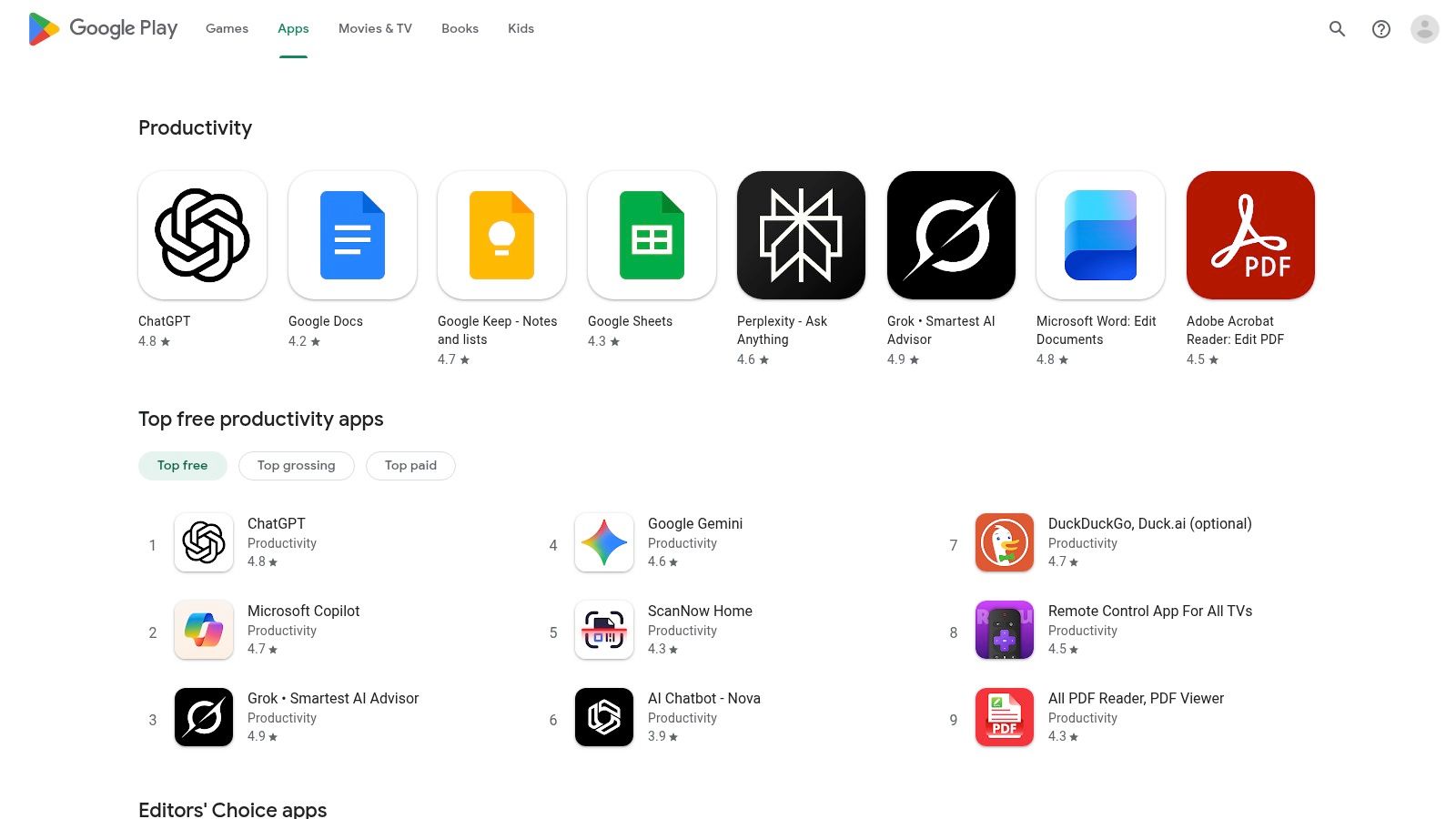Open the Microsoft Word app icon
1456x819 pixels.
(x=1100, y=235)
